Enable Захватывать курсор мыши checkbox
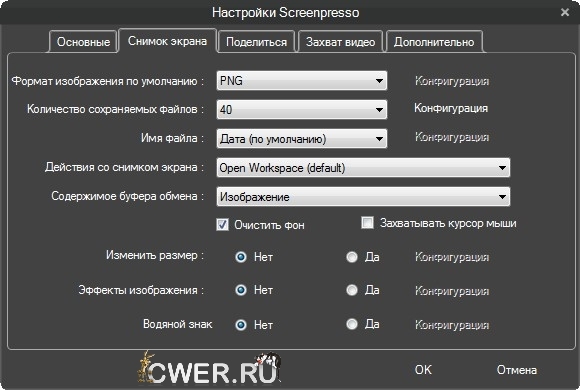Screen dimensions: 580x390 click(x=367, y=223)
